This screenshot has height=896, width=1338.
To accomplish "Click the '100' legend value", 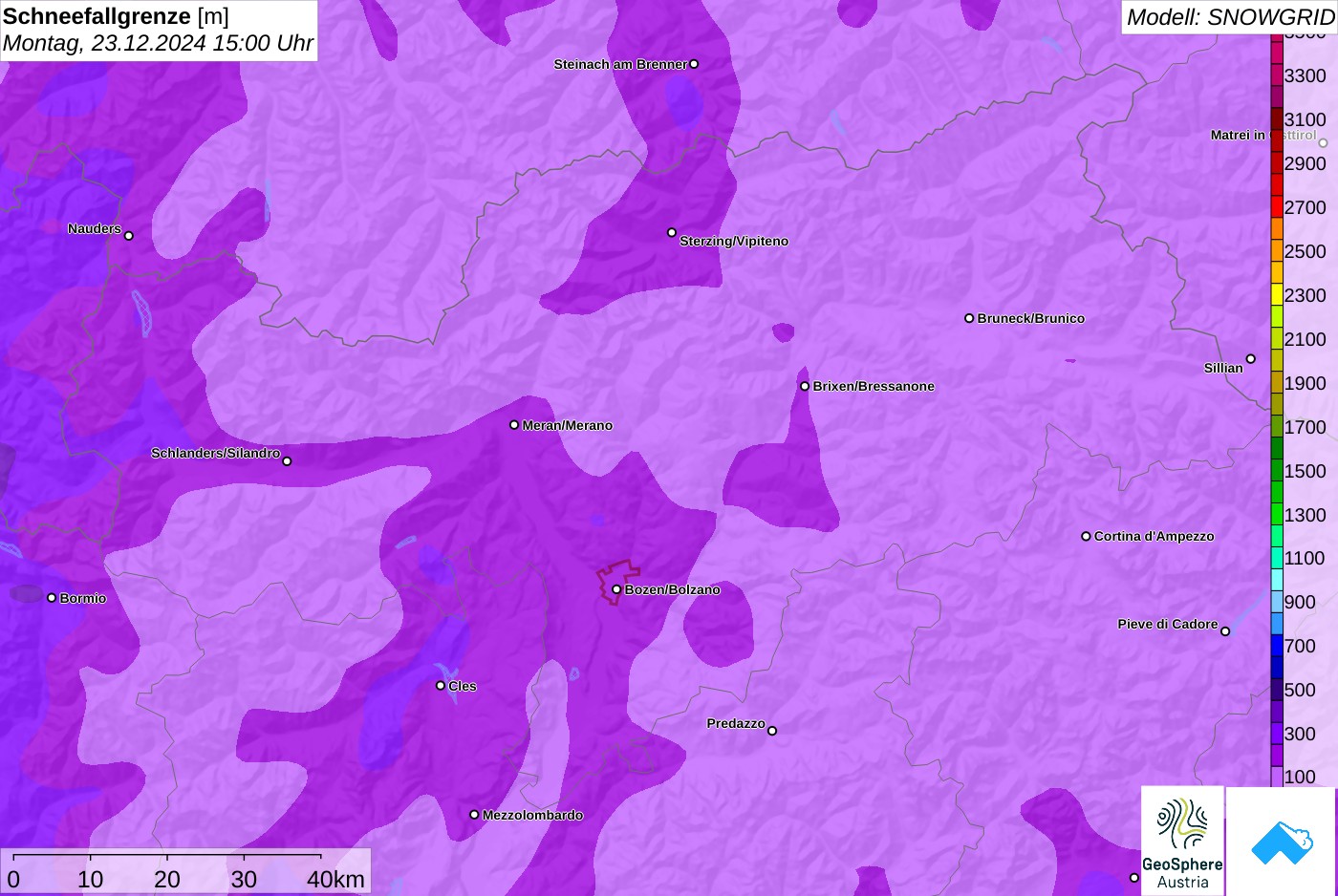I will (1300, 777).
